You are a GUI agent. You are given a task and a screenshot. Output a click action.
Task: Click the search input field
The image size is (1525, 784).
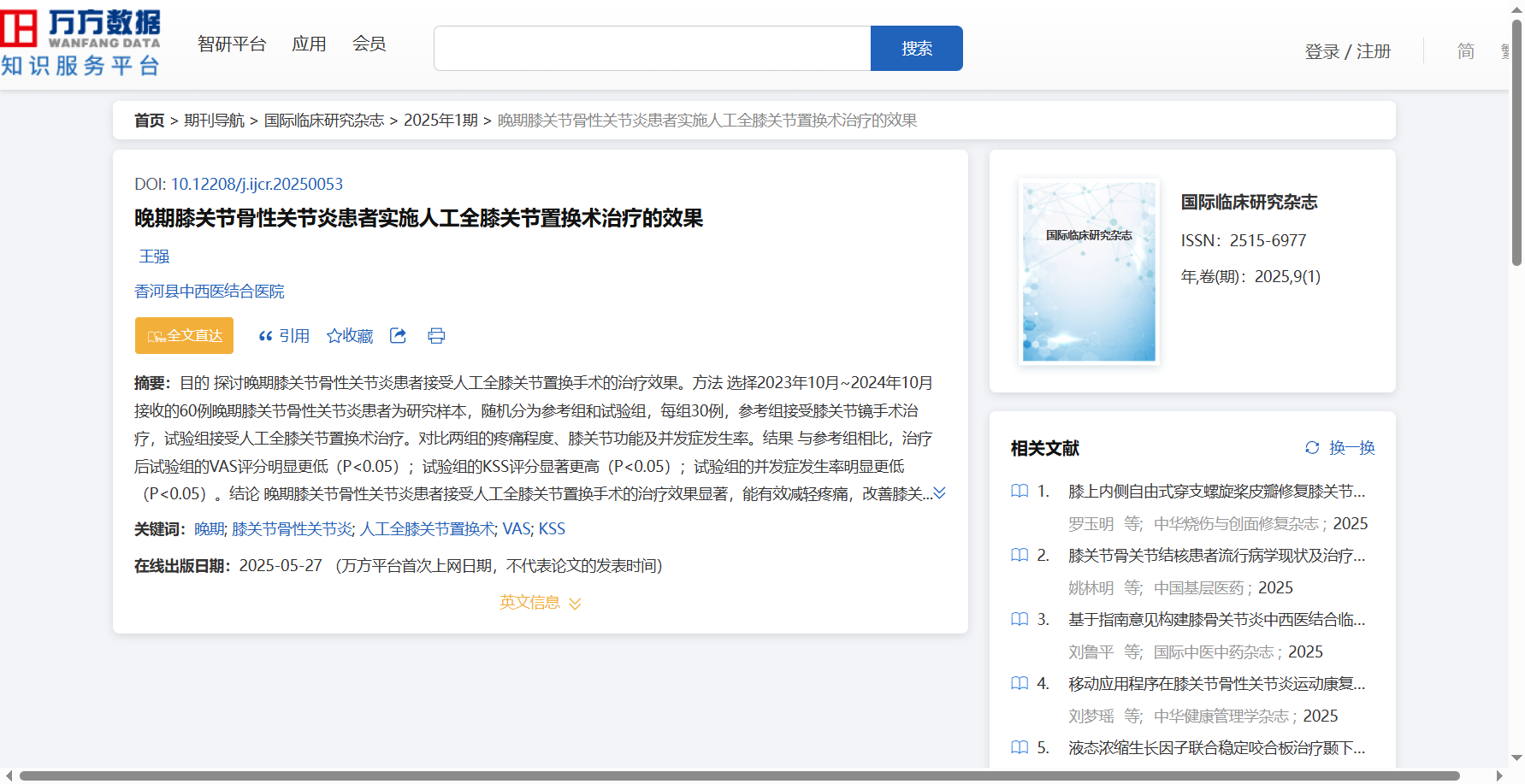652,49
